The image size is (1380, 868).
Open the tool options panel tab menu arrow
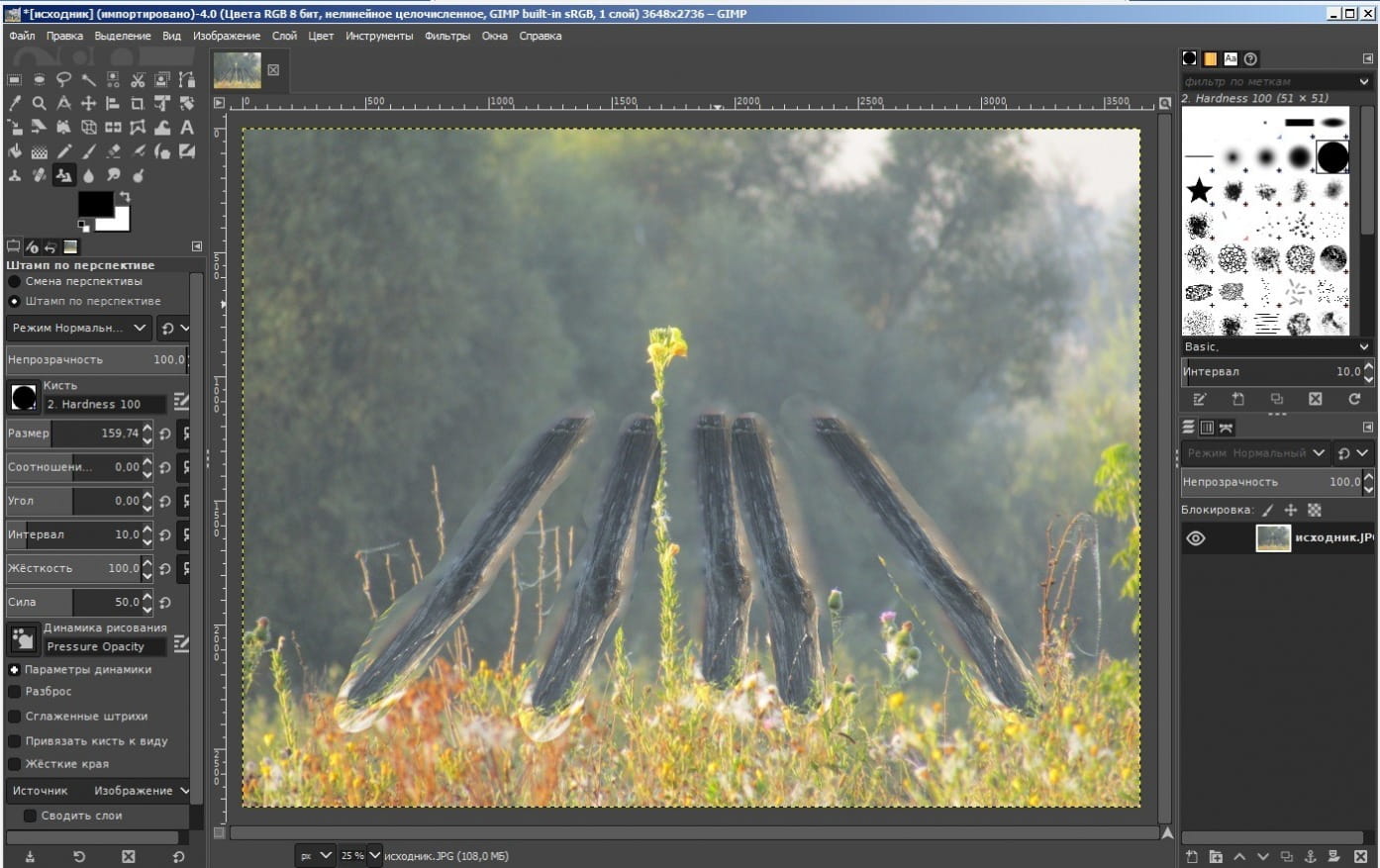click(196, 246)
